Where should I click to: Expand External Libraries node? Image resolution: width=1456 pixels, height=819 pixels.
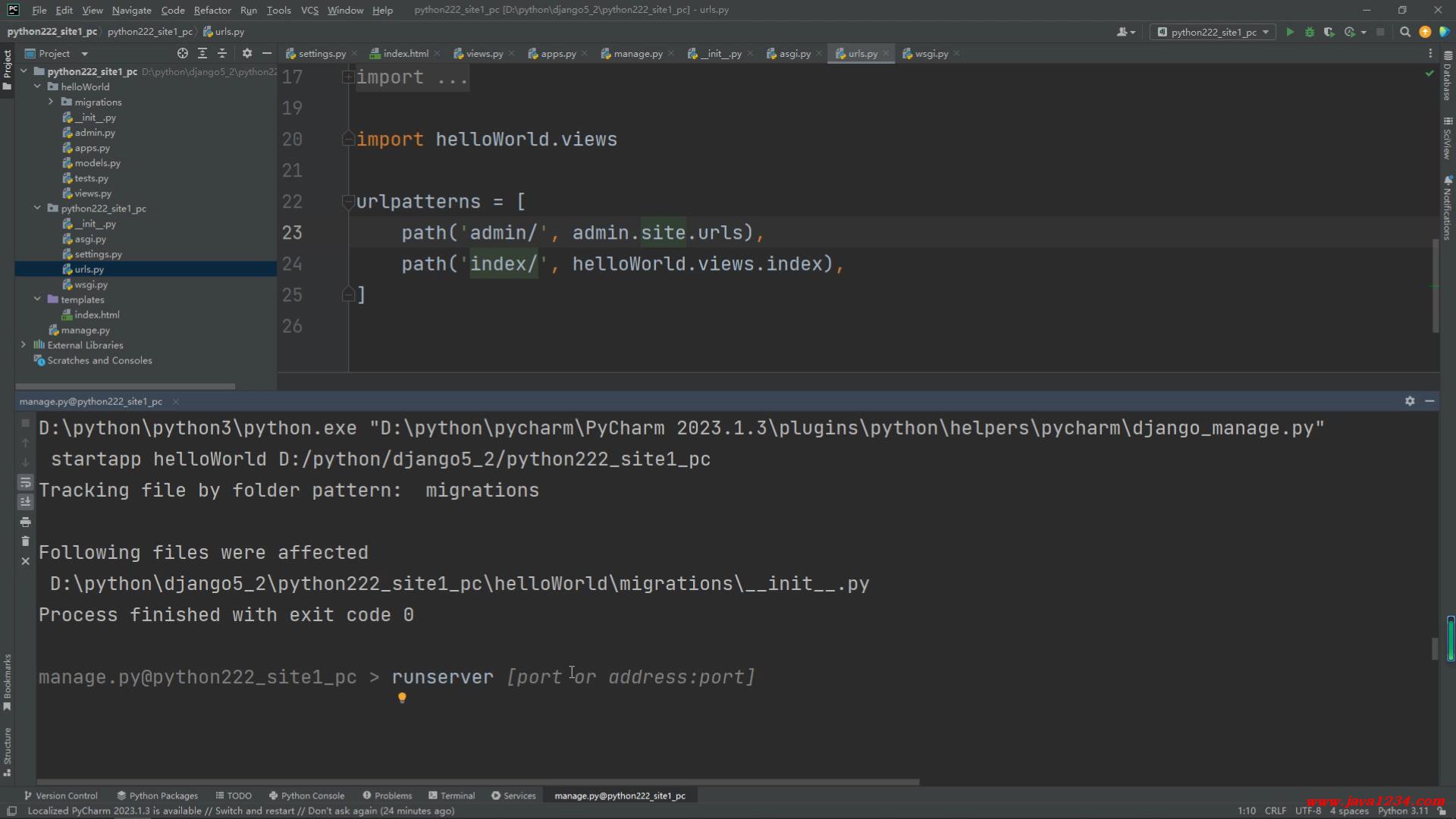point(24,344)
